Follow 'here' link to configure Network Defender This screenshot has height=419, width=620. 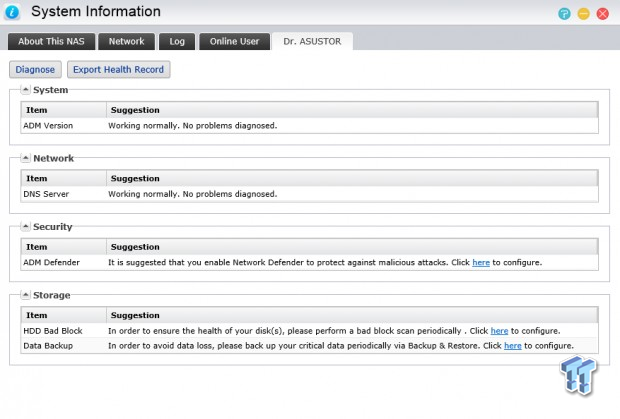click(x=481, y=262)
